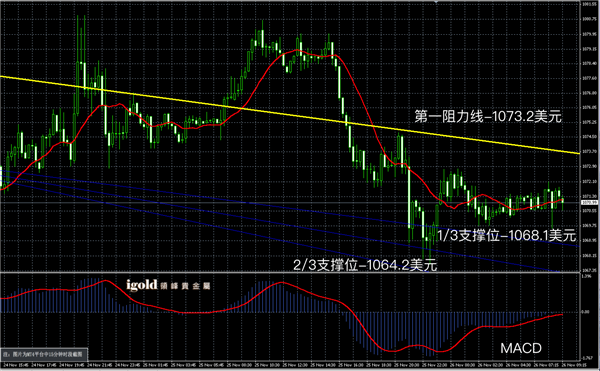Click the 1/3支撑位–1068.1美元 support label
The height and width of the screenshot is (371, 600).
point(506,236)
